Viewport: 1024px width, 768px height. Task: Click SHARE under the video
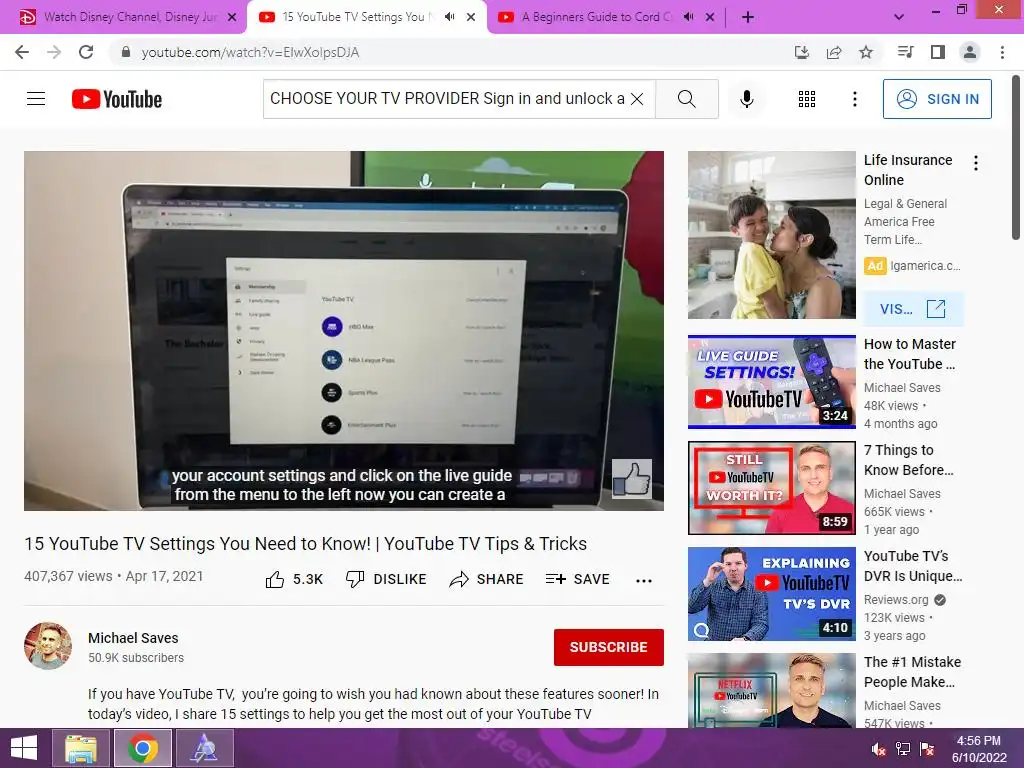point(487,579)
